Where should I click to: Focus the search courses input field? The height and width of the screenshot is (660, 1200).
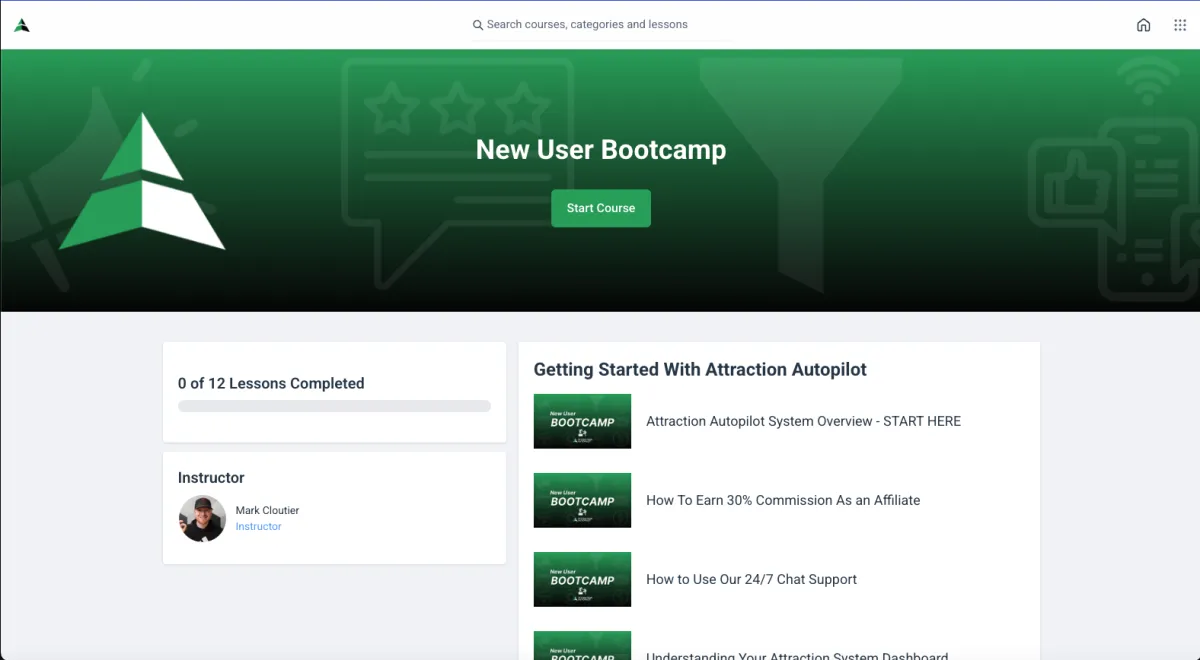[601, 25]
